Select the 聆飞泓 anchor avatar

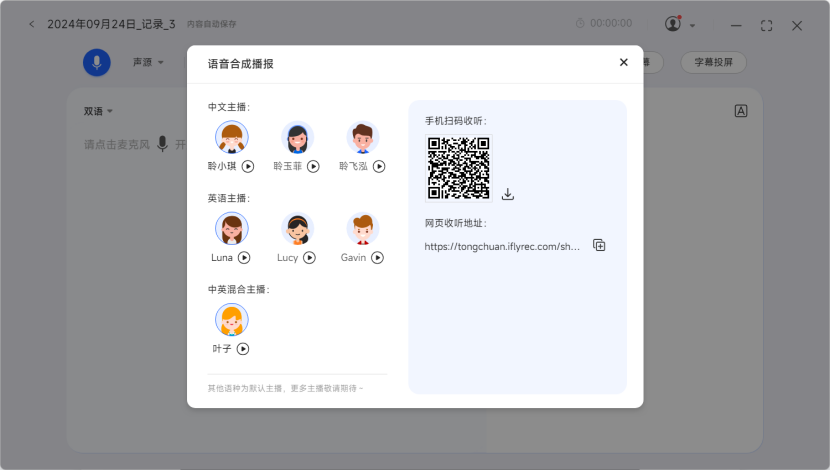(x=363, y=137)
